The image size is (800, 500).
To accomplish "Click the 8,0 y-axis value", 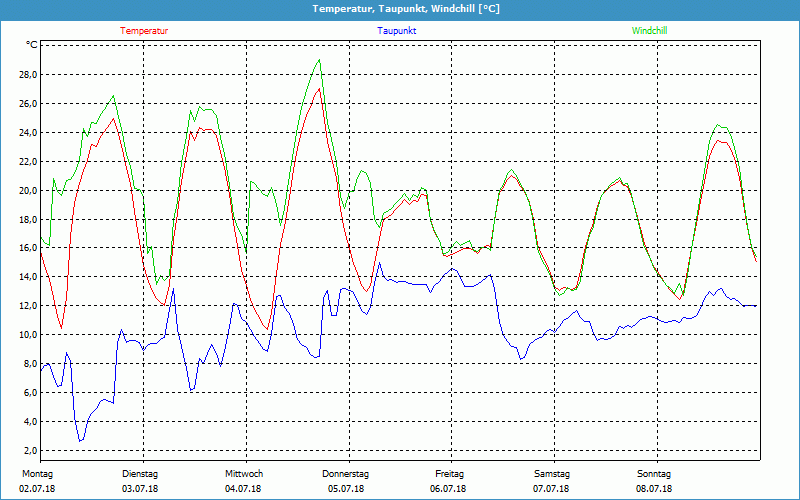I will coord(31,364).
